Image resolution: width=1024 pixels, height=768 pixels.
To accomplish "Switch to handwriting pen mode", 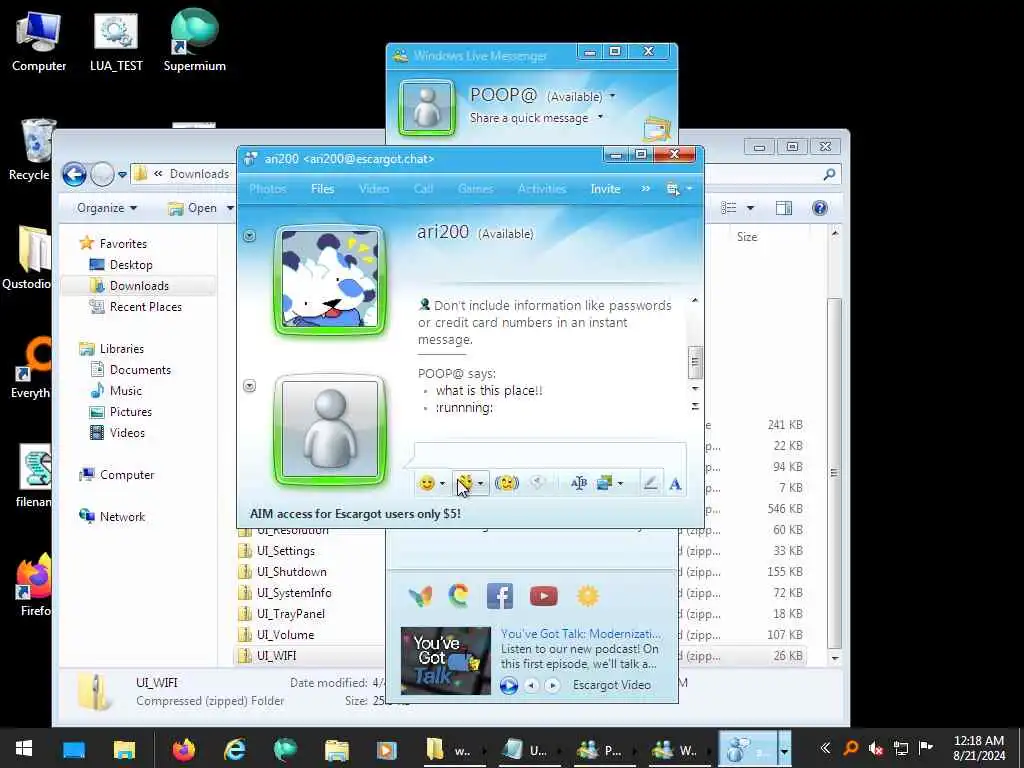I will coord(650,483).
